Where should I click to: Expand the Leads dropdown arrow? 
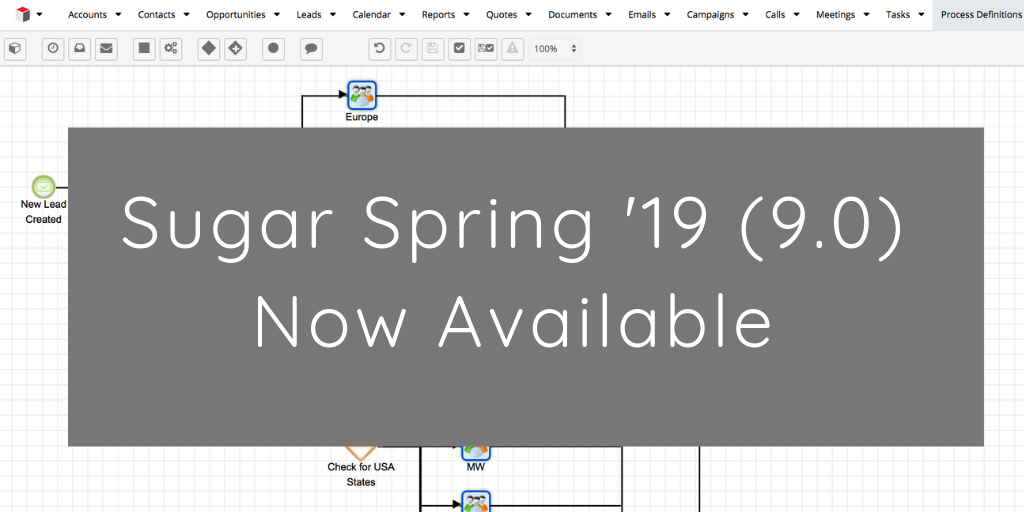tap(333, 14)
